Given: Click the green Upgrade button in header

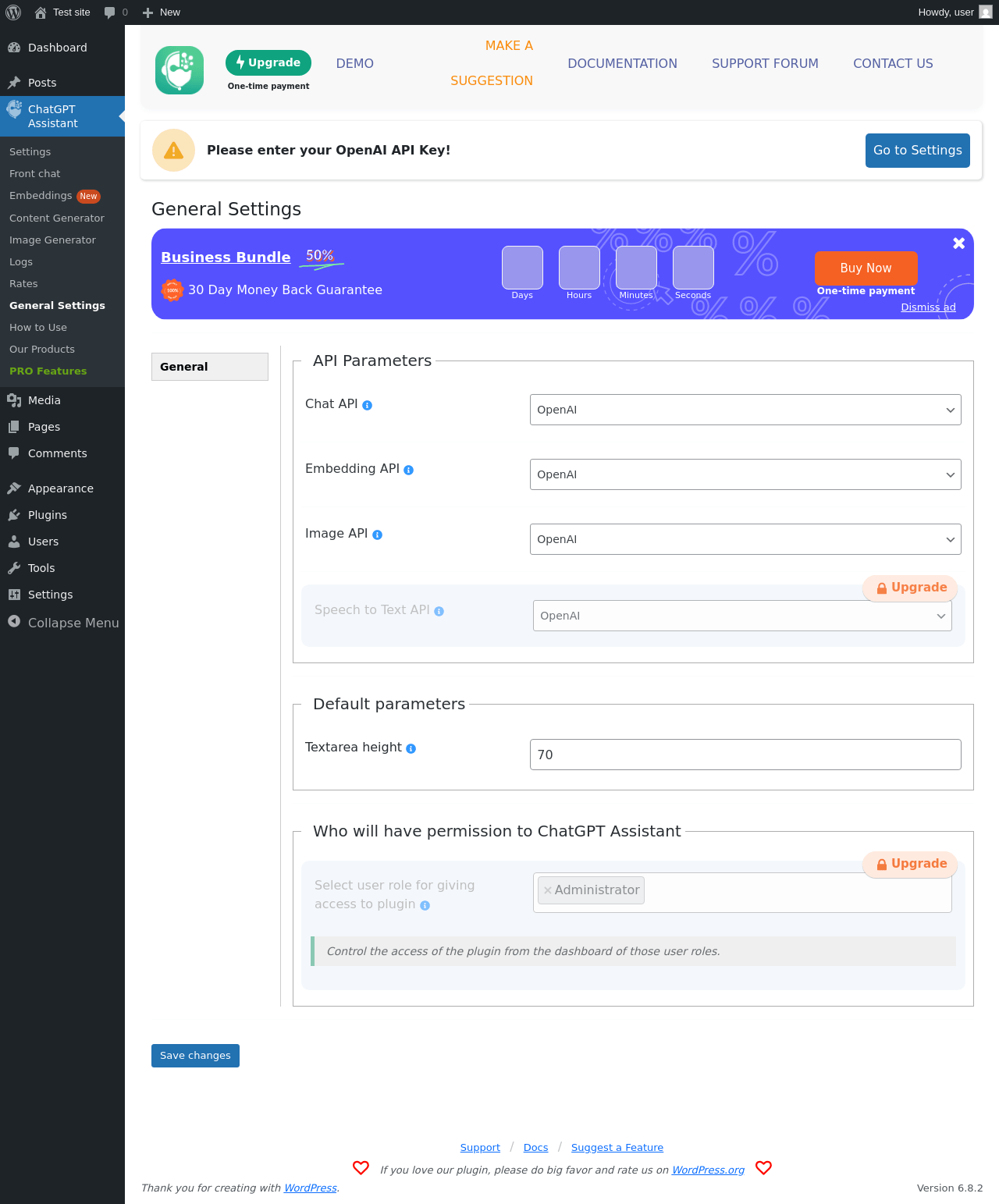Looking at the screenshot, I should [x=268, y=62].
